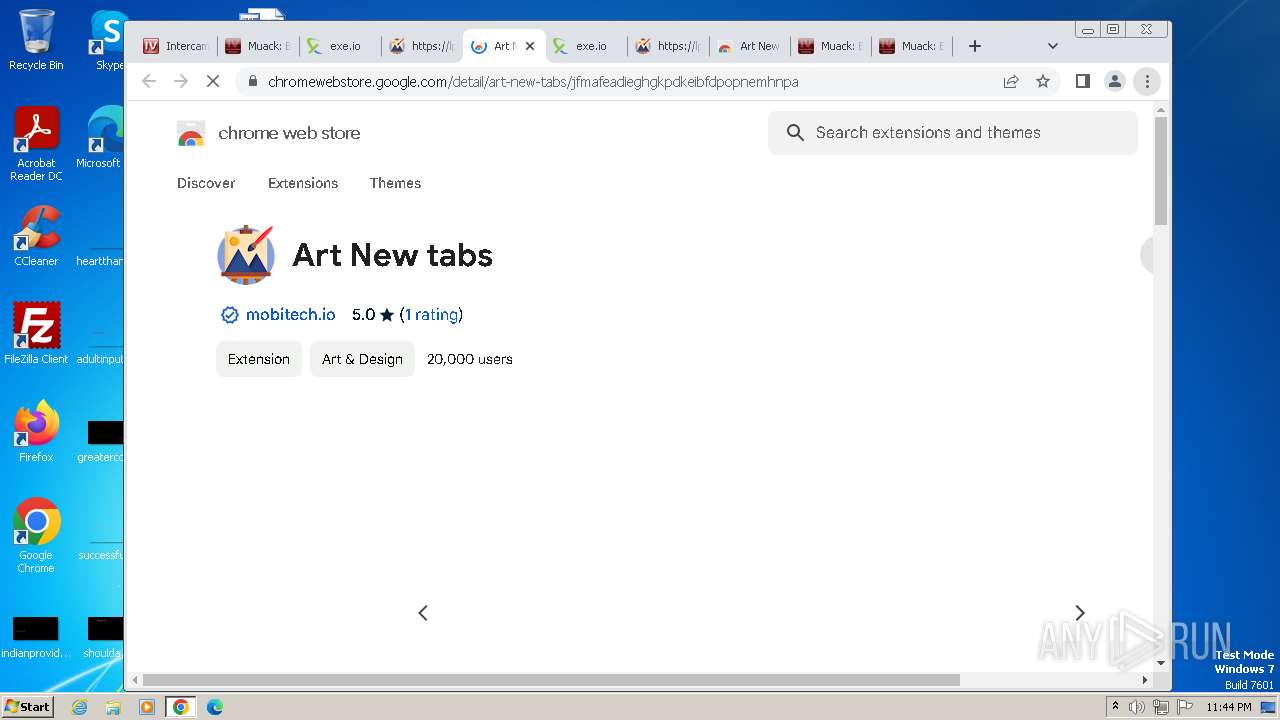Switch to the first Muack tab
Viewport: 1280px width, 720px height.
tap(258, 46)
